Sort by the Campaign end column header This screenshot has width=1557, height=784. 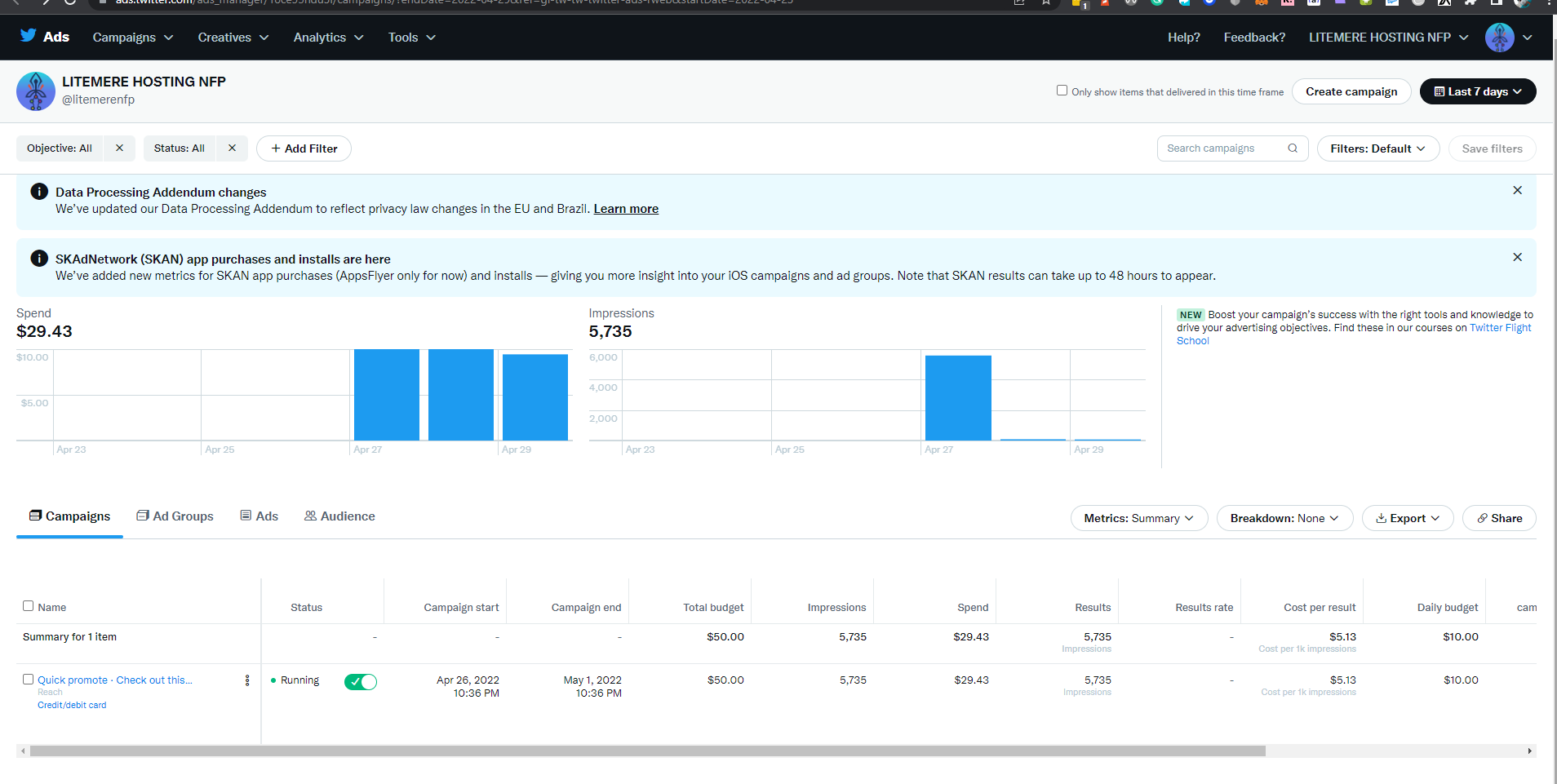click(x=586, y=607)
